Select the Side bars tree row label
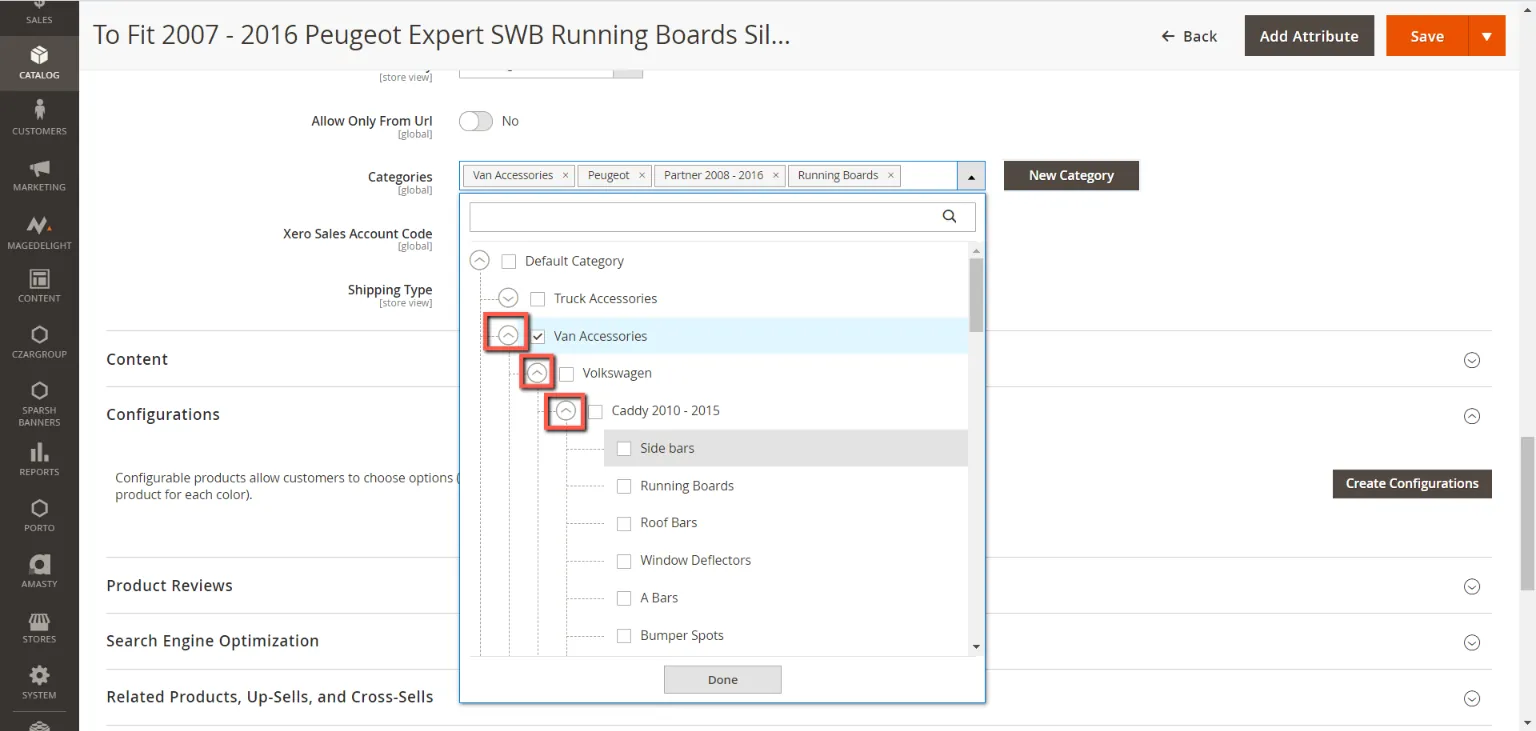 tap(667, 448)
